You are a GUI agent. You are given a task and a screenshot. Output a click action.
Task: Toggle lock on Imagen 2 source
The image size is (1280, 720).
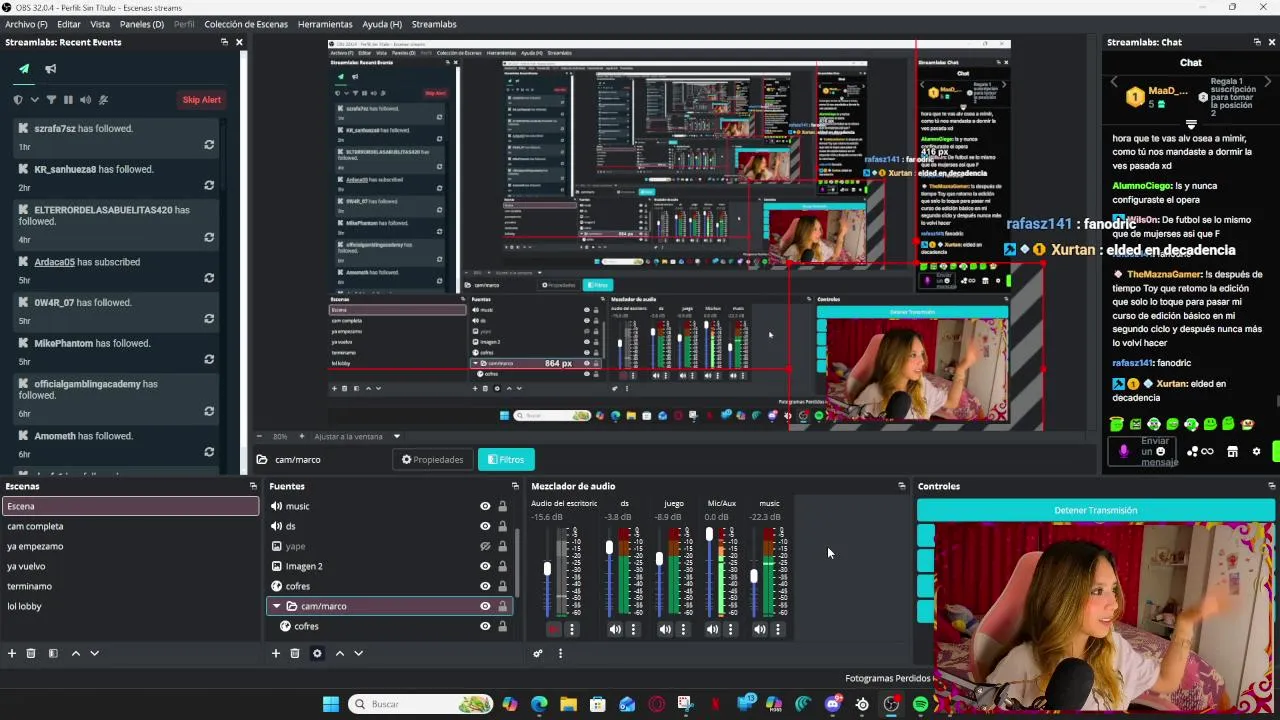tap(502, 566)
